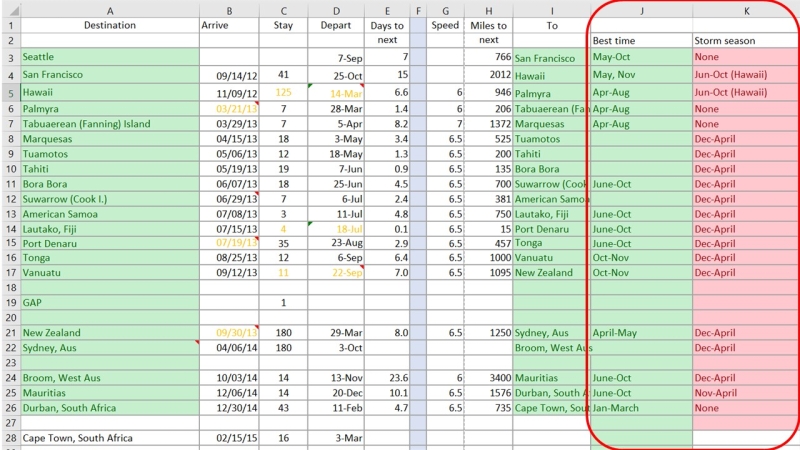Select 'Tabuaerean (Fanning) Island' cell in column A
Viewport: 800px width, 450px height.
(110, 123)
